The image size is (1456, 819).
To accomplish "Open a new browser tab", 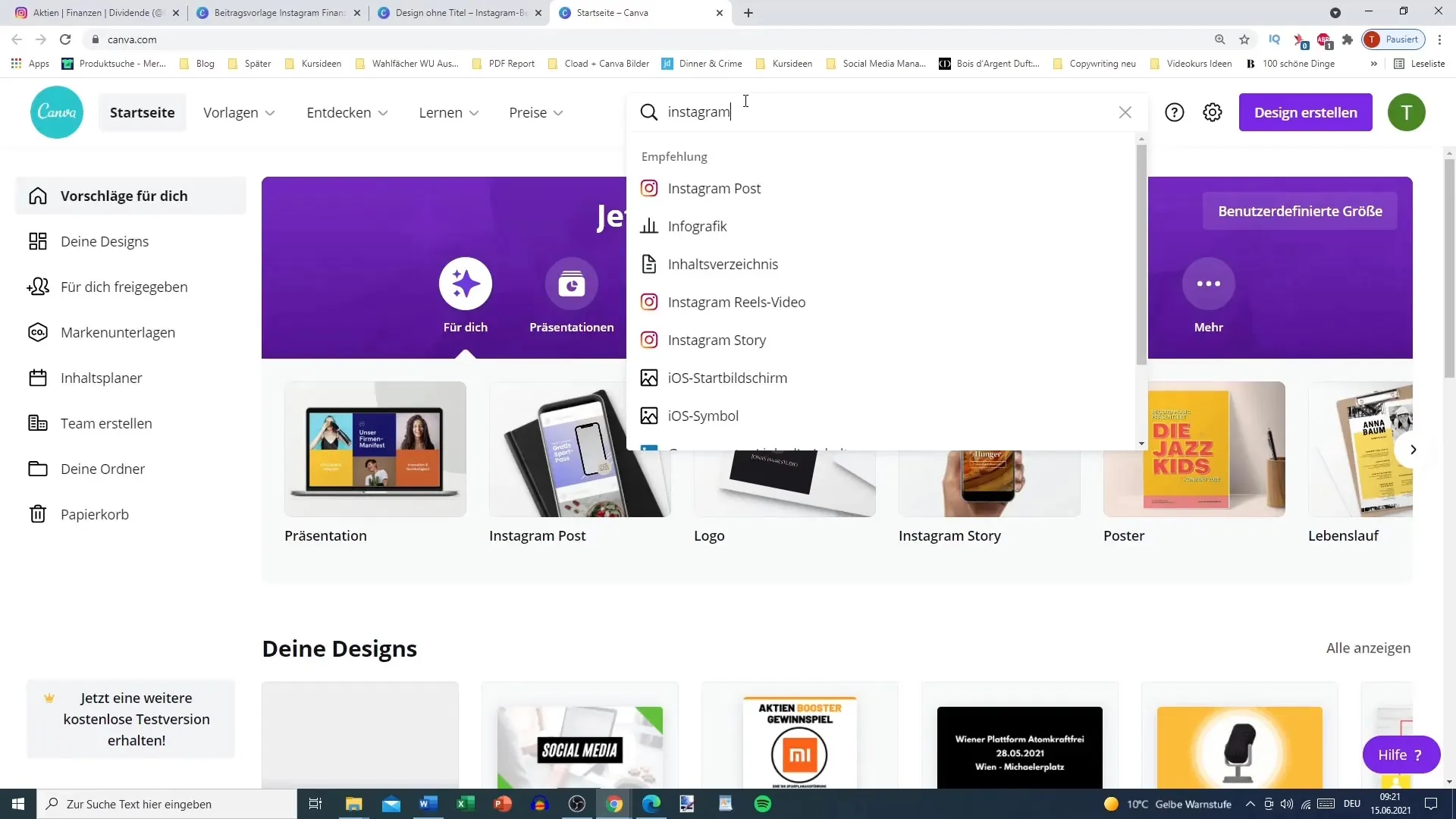I will [748, 13].
